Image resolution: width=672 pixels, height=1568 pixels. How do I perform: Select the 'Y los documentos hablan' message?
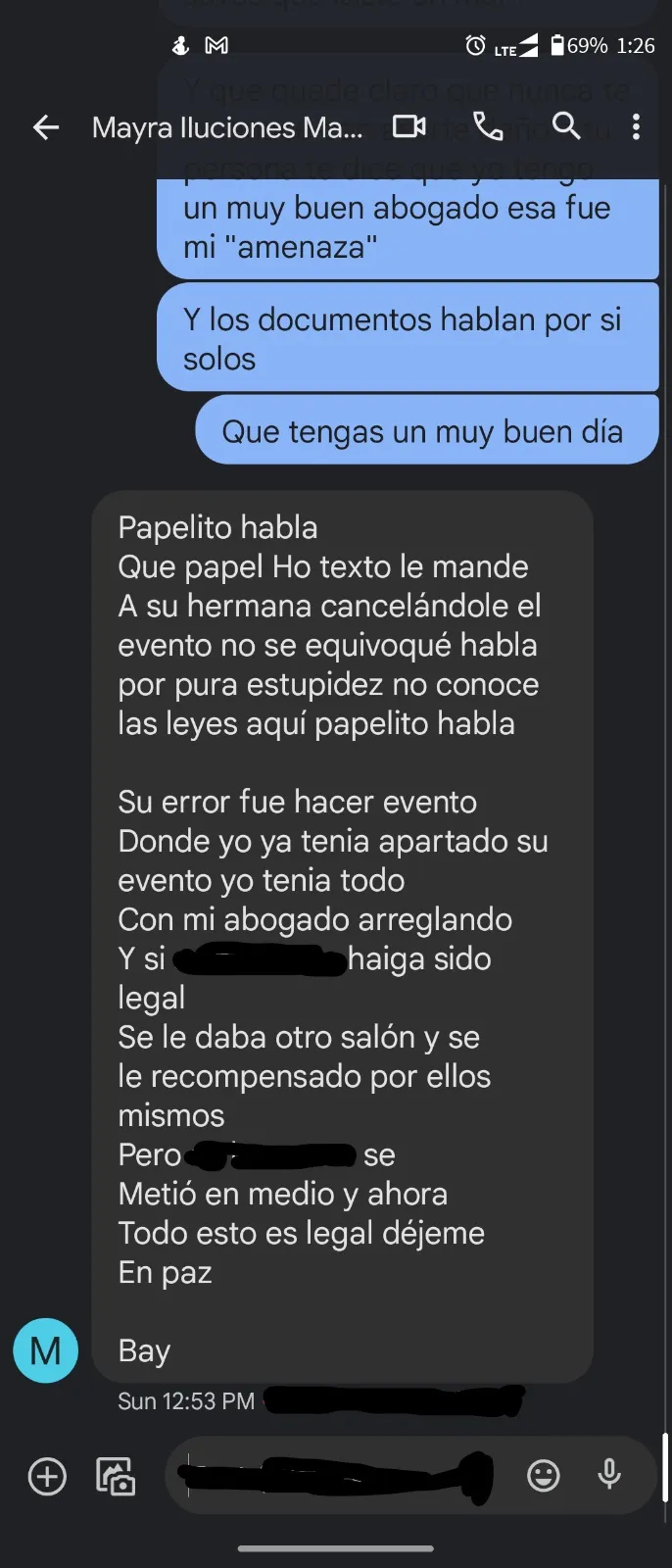tap(408, 338)
